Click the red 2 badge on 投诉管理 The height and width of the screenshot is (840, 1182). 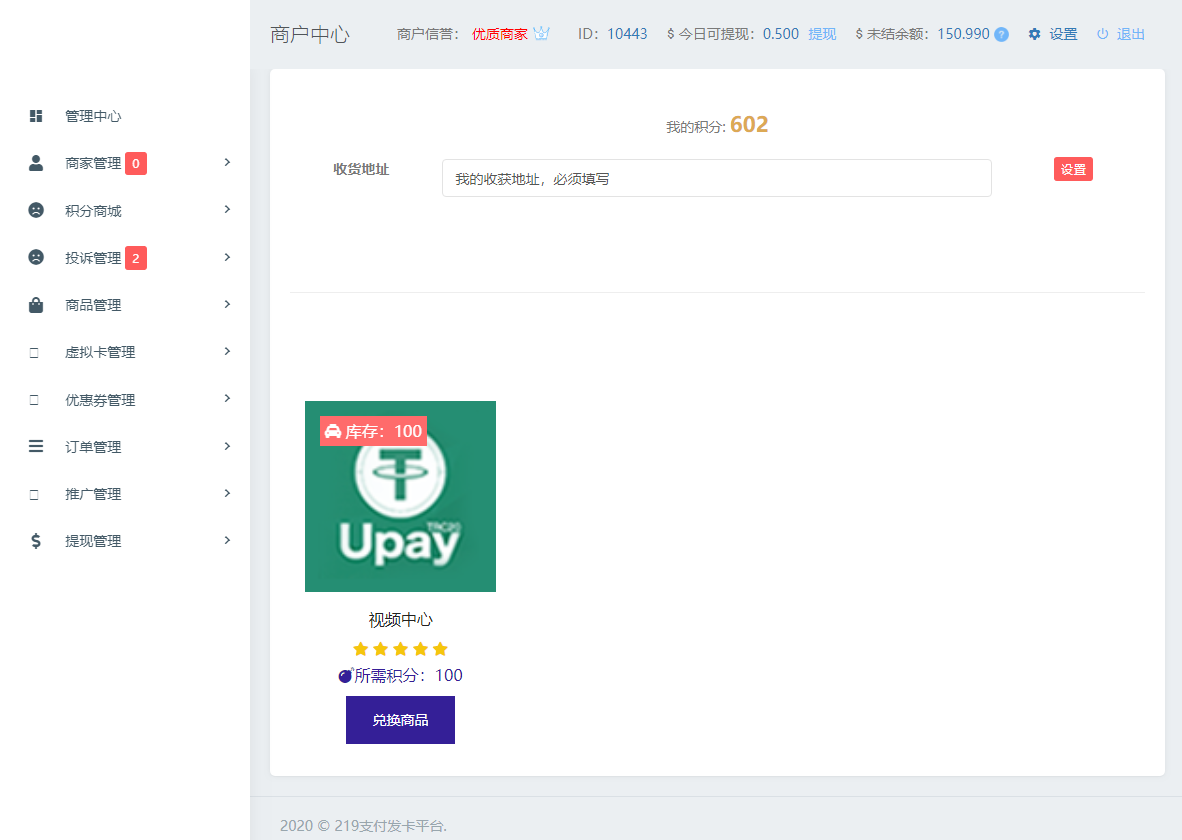pyautogui.click(x=136, y=258)
